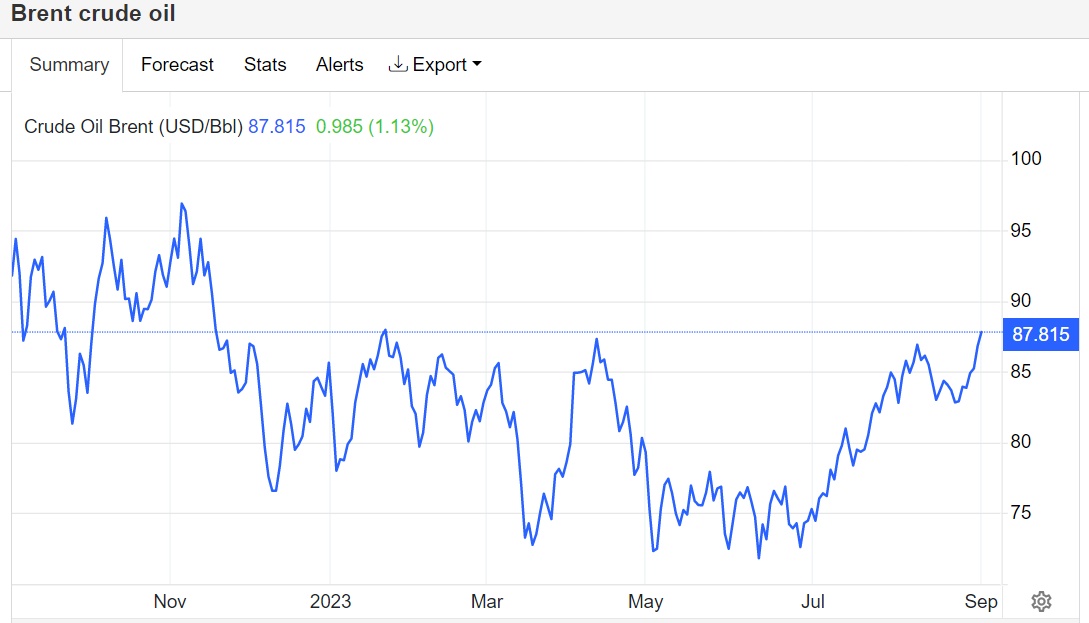The height and width of the screenshot is (623, 1089).
Task: Click the chart's latest price point at Sep
Action: pyautogui.click(x=981, y=333)
